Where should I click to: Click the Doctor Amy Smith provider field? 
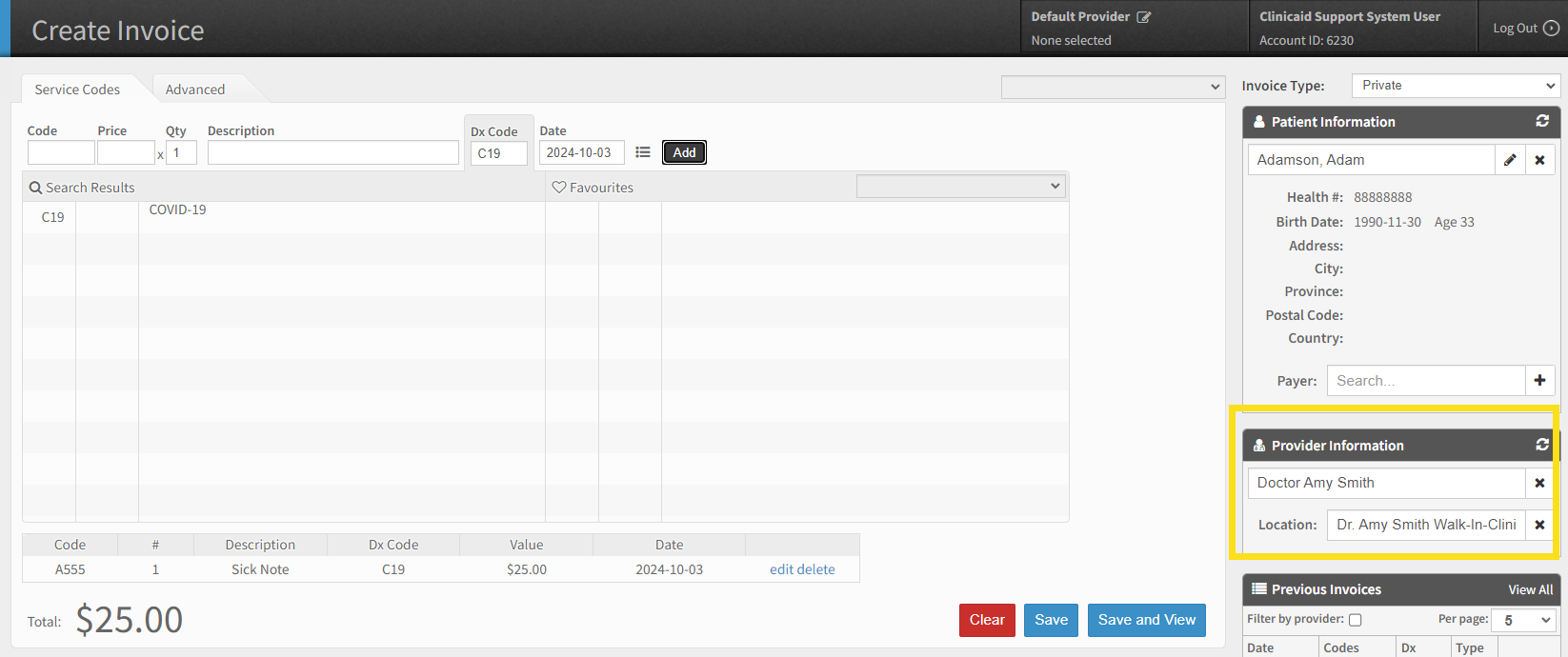tap(1386, 483)
